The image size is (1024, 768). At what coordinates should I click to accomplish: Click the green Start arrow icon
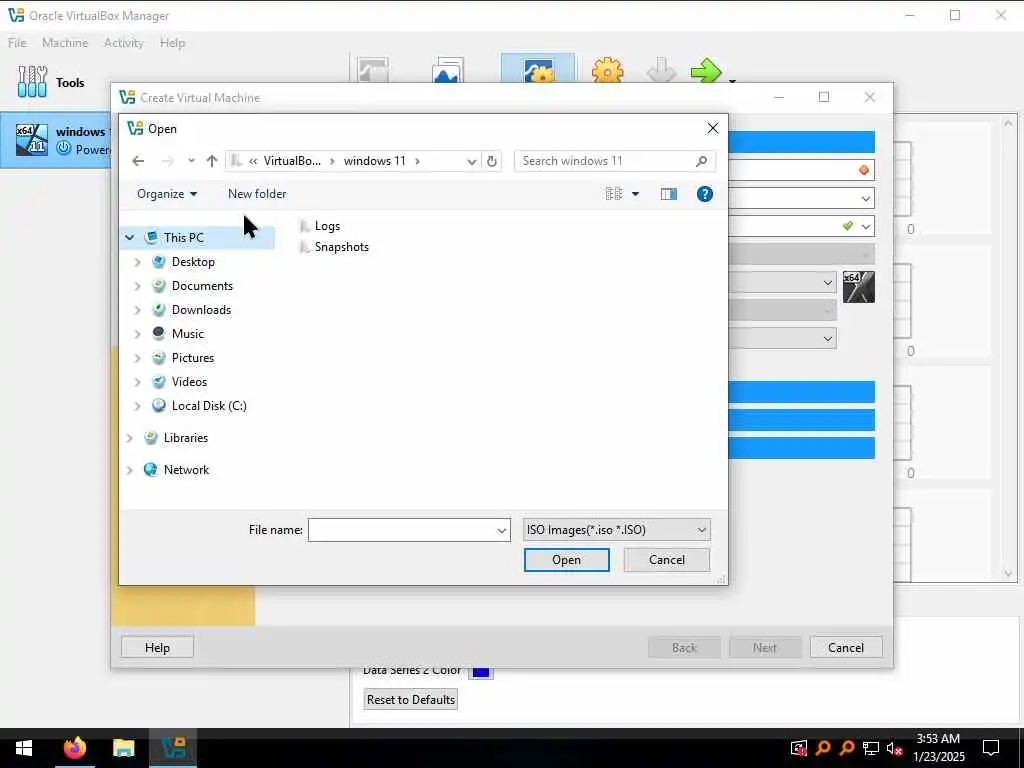coord(706,71)
